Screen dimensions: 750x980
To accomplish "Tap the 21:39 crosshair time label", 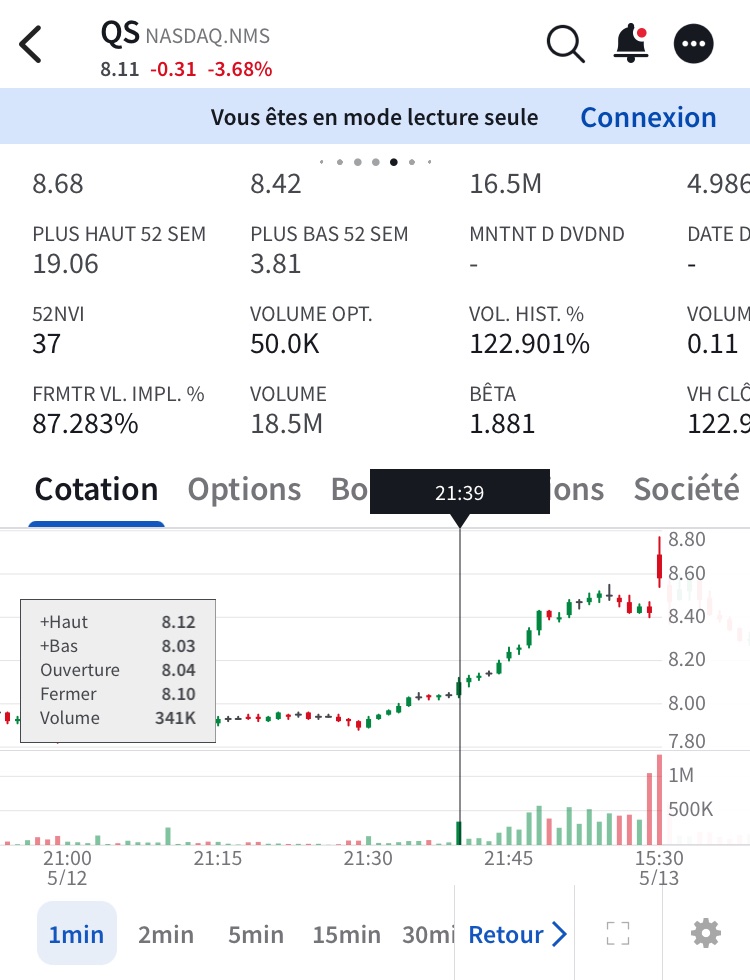I will click(x=459, y=492).
